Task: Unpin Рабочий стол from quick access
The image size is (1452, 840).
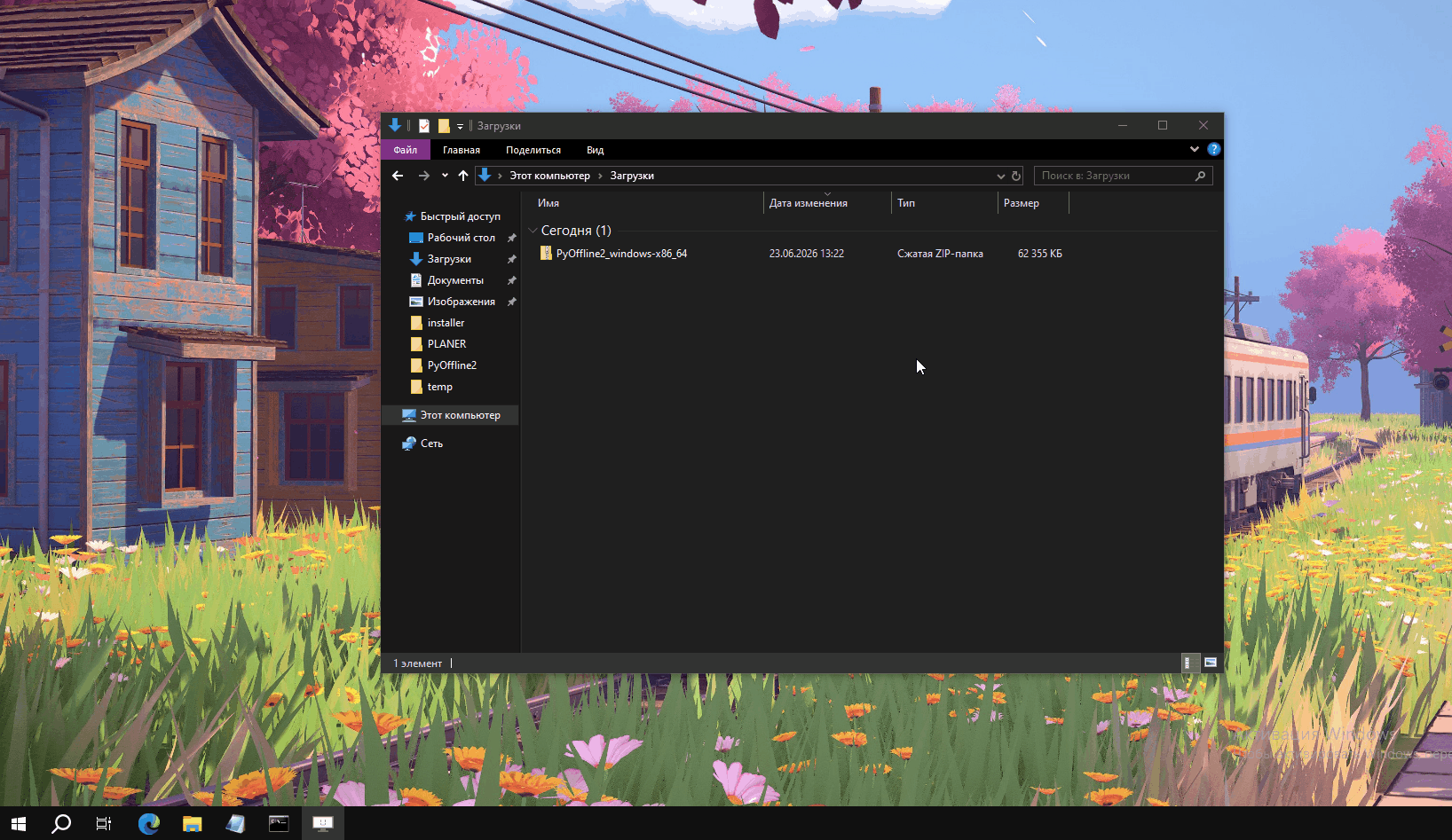Action: click(x=511, y=238)
